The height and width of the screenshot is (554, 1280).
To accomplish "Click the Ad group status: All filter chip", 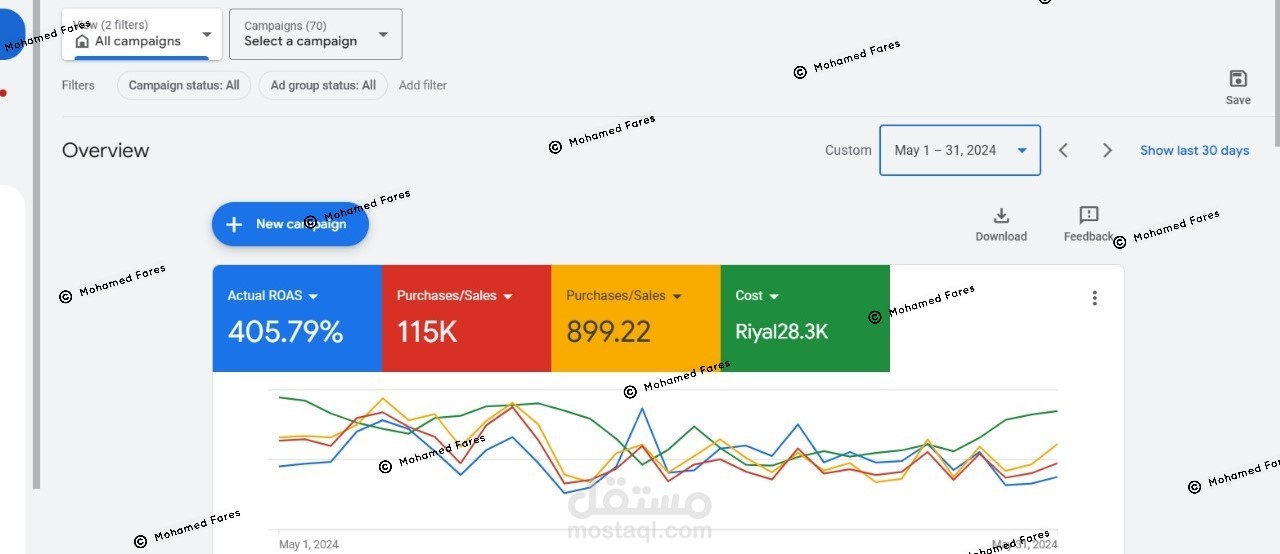I will (x=323, y=85).
